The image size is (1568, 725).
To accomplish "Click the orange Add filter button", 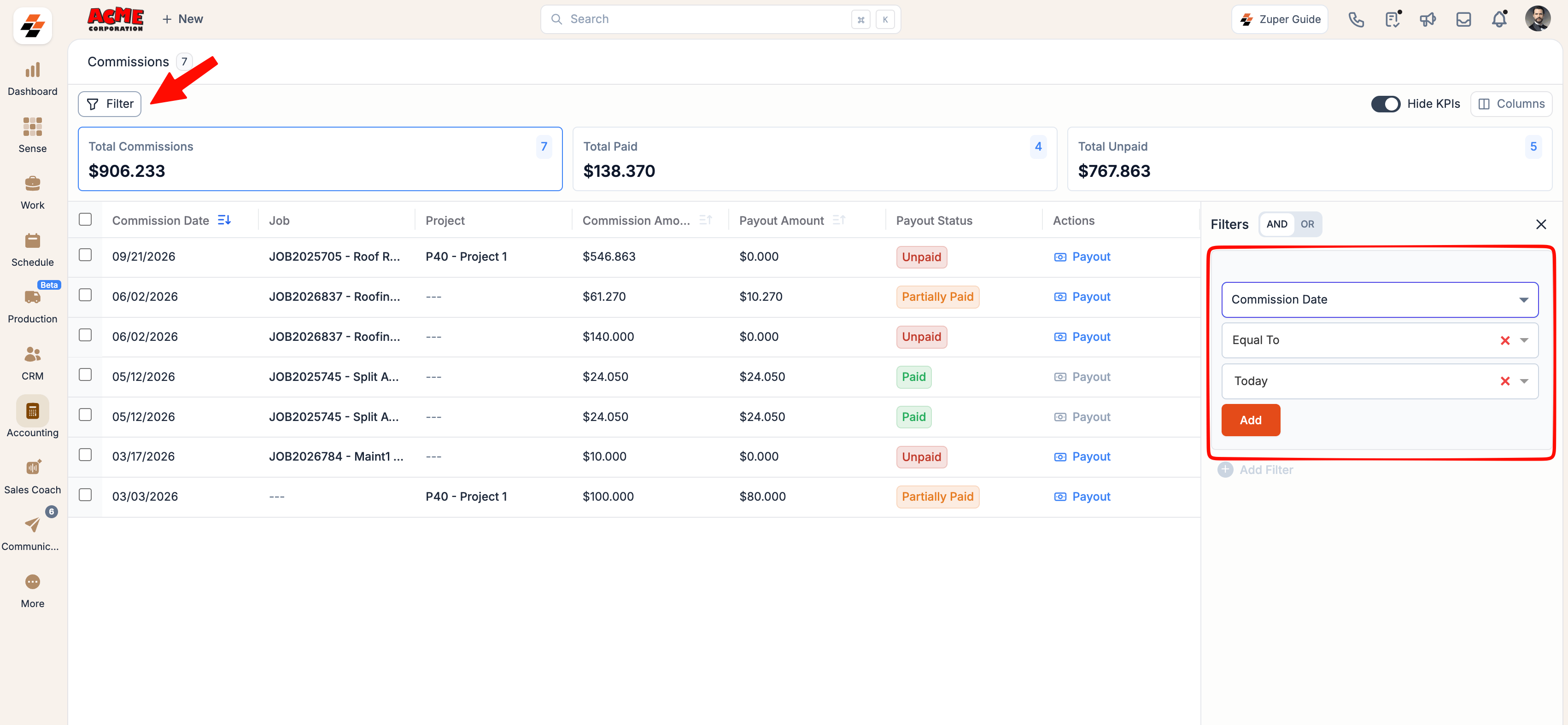I will pos(1250,420).
